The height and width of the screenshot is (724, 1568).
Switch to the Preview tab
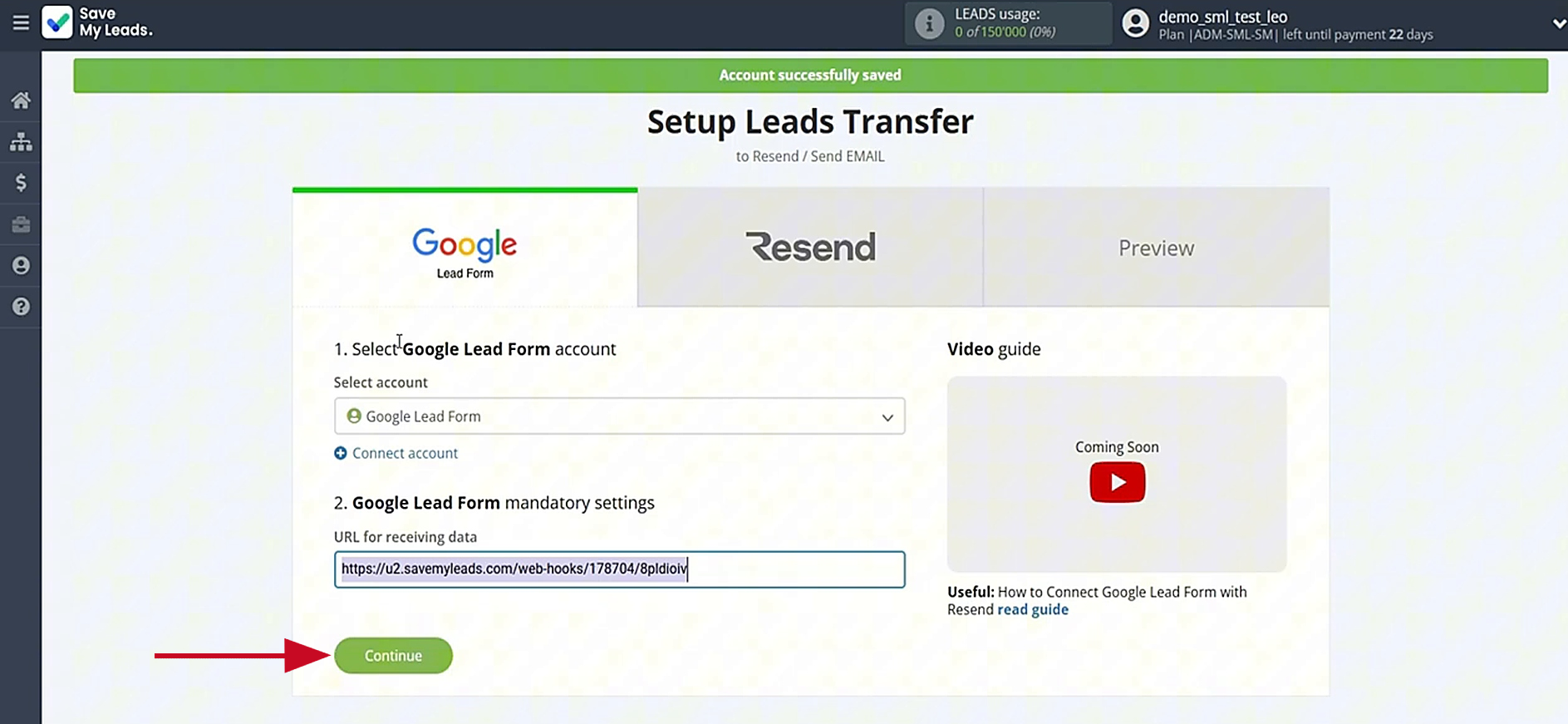pyautogui.click(x=1156, y=248)
